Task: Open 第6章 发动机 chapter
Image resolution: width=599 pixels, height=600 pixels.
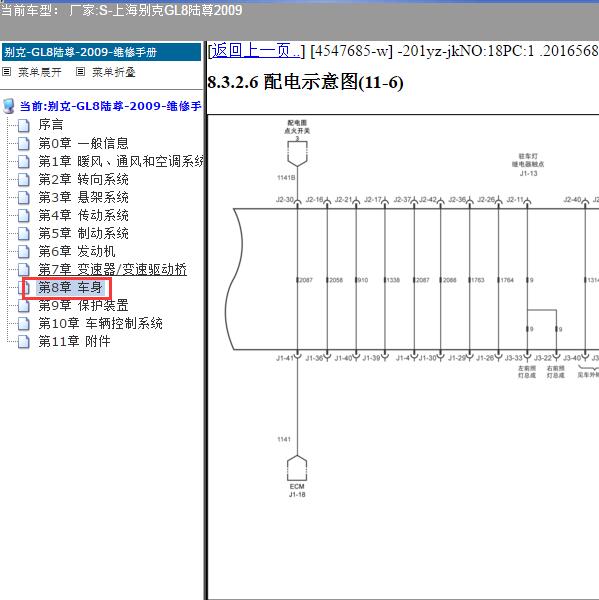Action: [77, 251]
